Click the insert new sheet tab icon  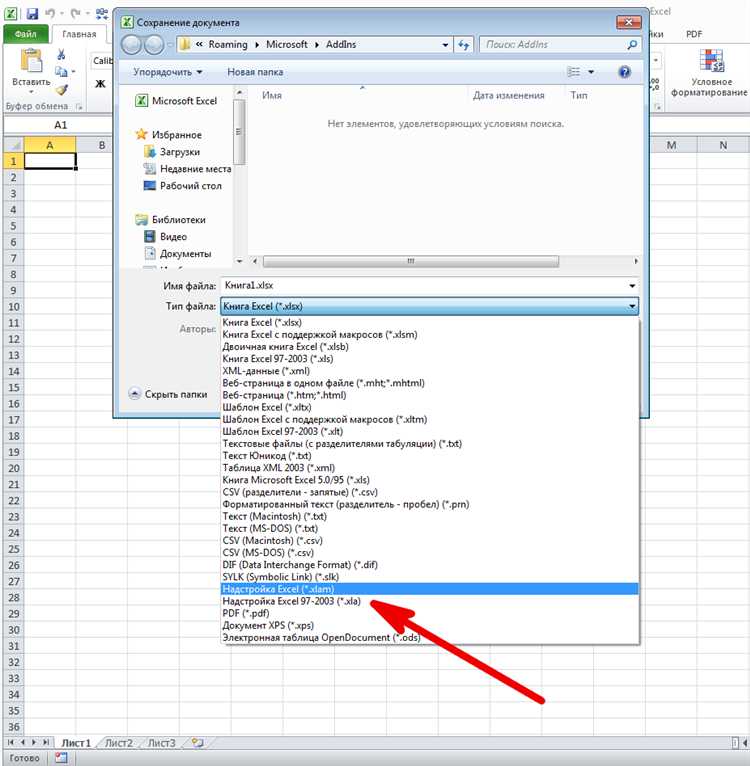(x=197, y=743)
